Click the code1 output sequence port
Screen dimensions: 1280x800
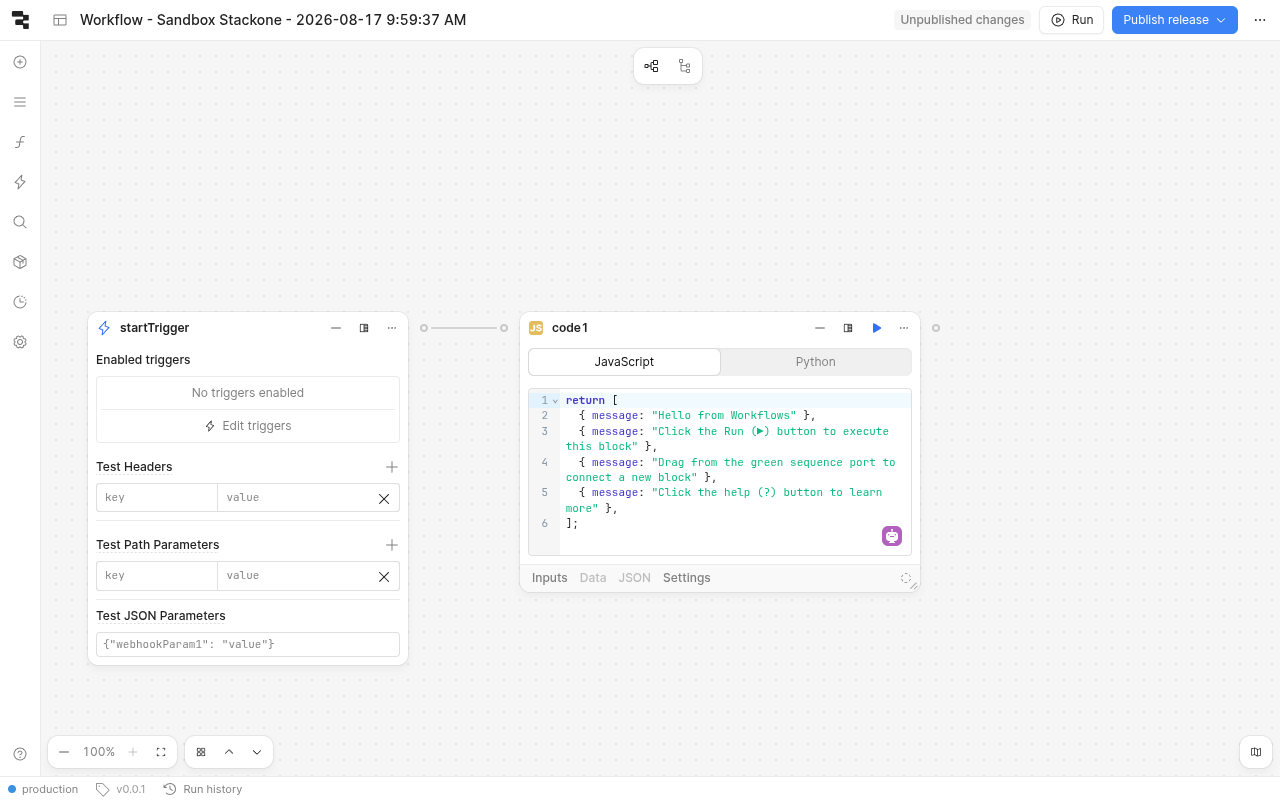click(x=936, y=328)
